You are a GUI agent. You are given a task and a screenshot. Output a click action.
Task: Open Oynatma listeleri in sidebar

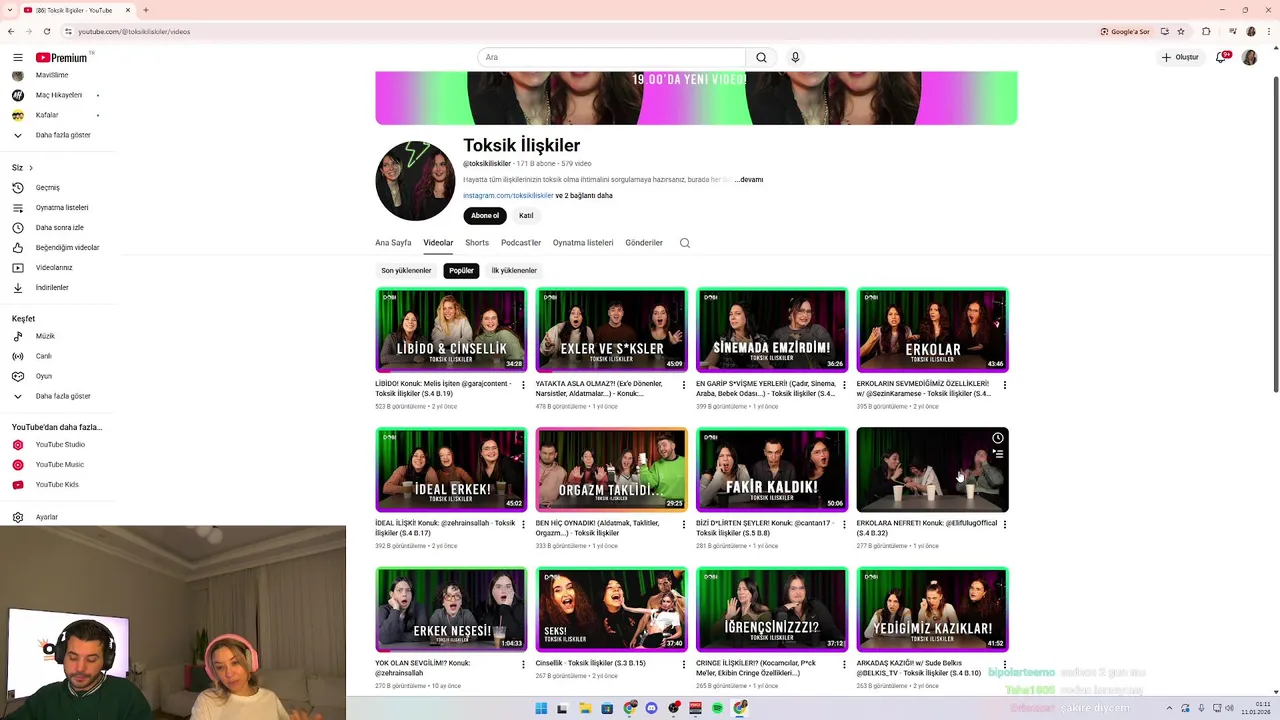tap(58, 208)
